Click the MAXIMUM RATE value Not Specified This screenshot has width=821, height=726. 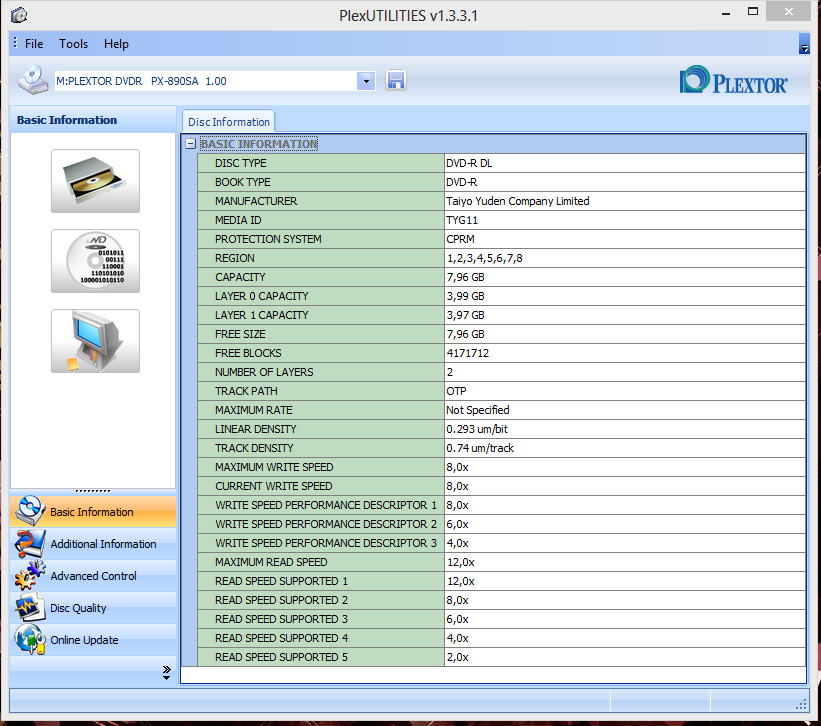click(x=478, y=410)
